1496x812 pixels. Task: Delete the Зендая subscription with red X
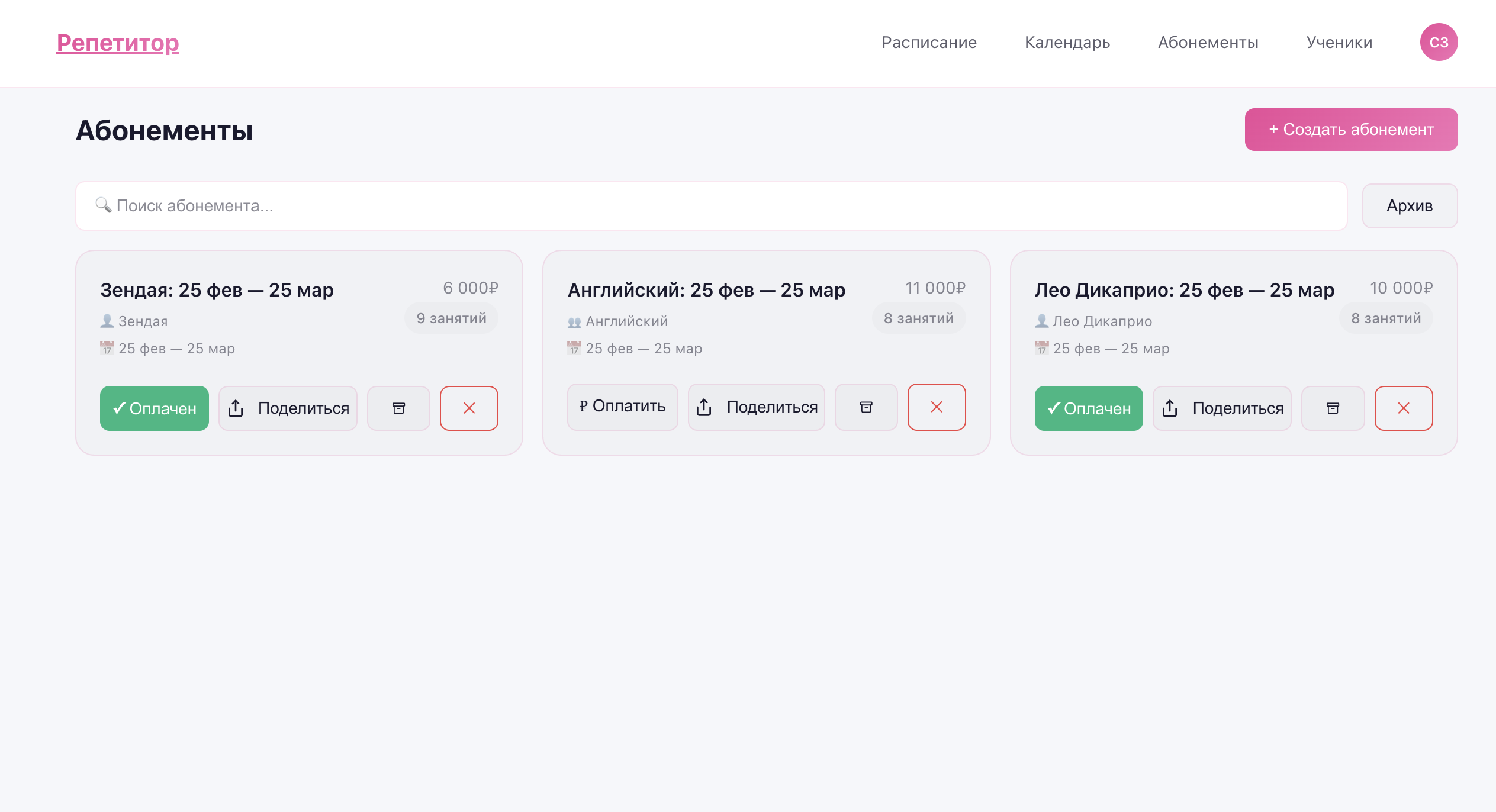(x=469, y=408)
